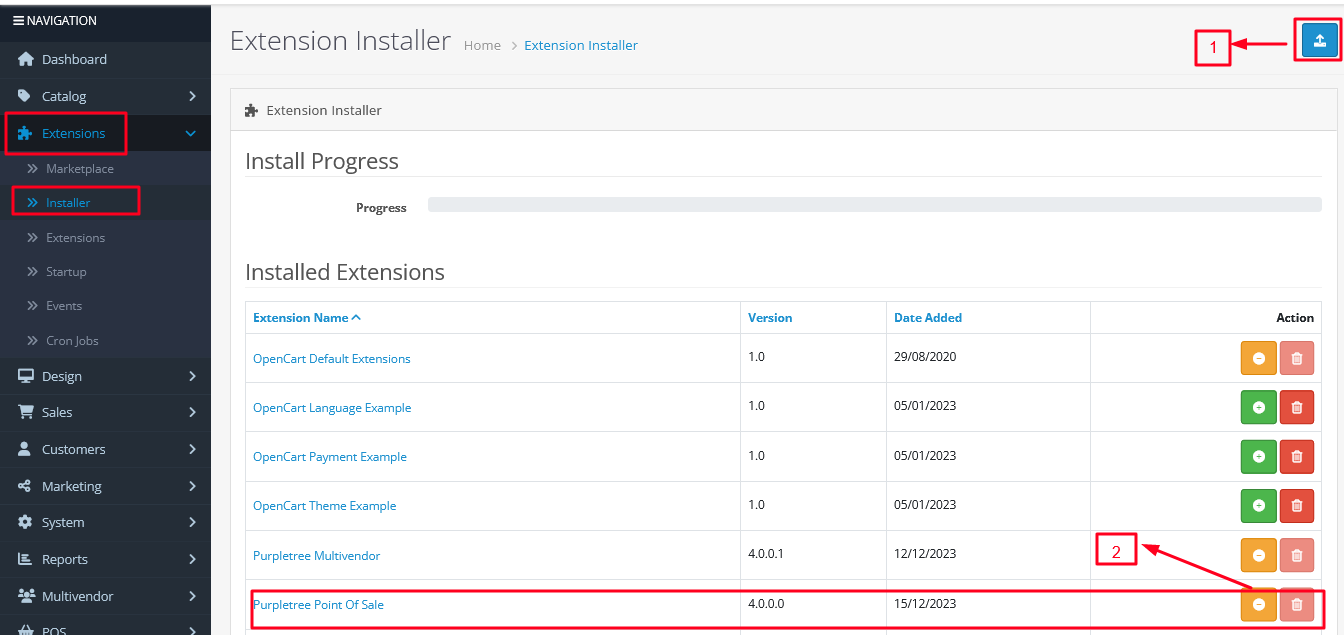Click the trash icon for OpenCart Default Extensions

(1297, 358)
